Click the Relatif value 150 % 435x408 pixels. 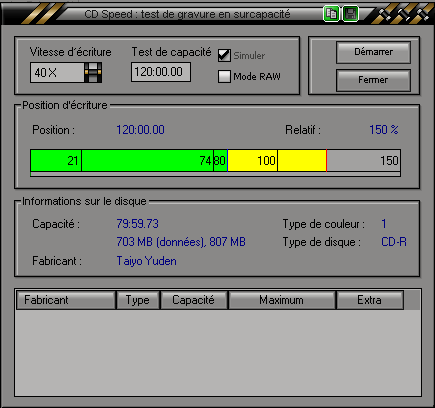[x=384, y=130]
